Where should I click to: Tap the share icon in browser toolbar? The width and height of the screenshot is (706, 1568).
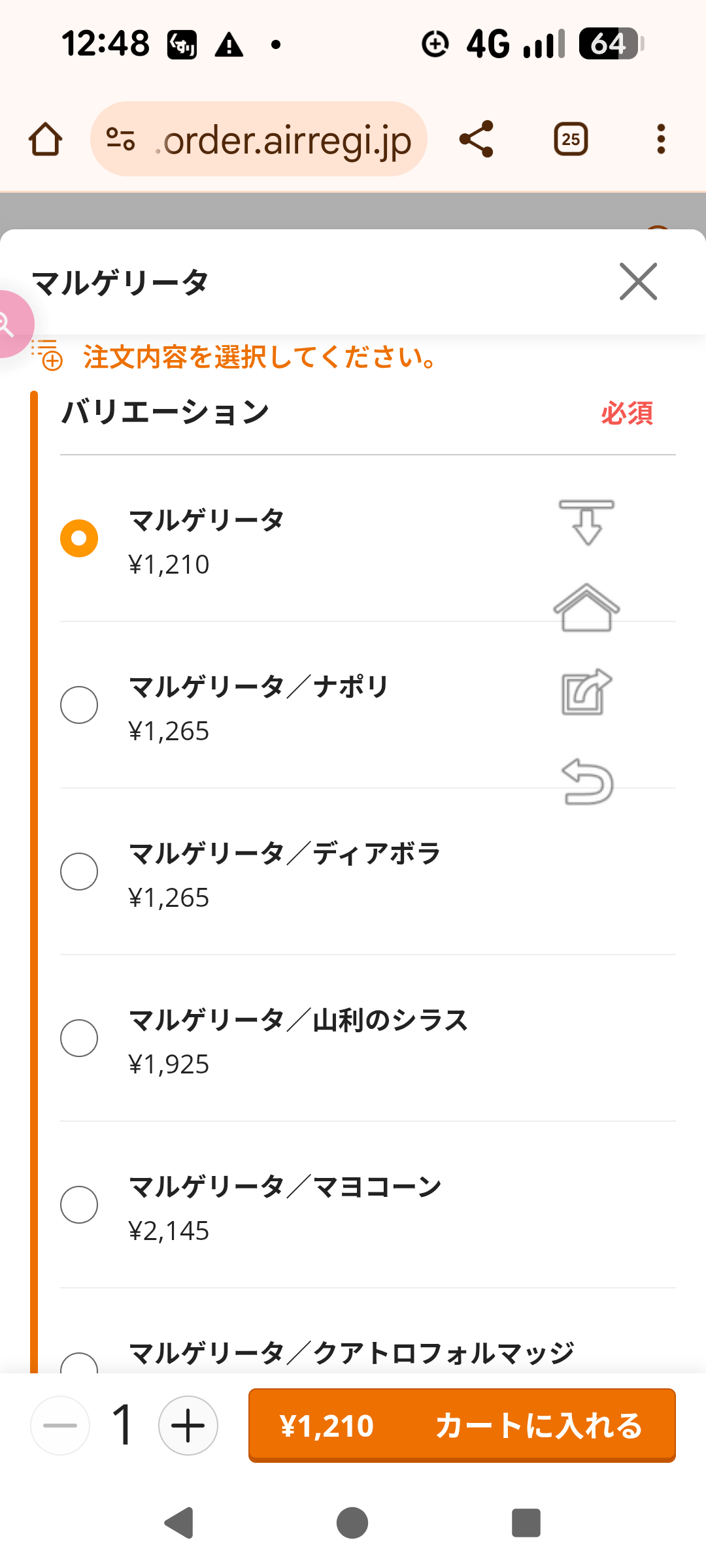[477, 139]
